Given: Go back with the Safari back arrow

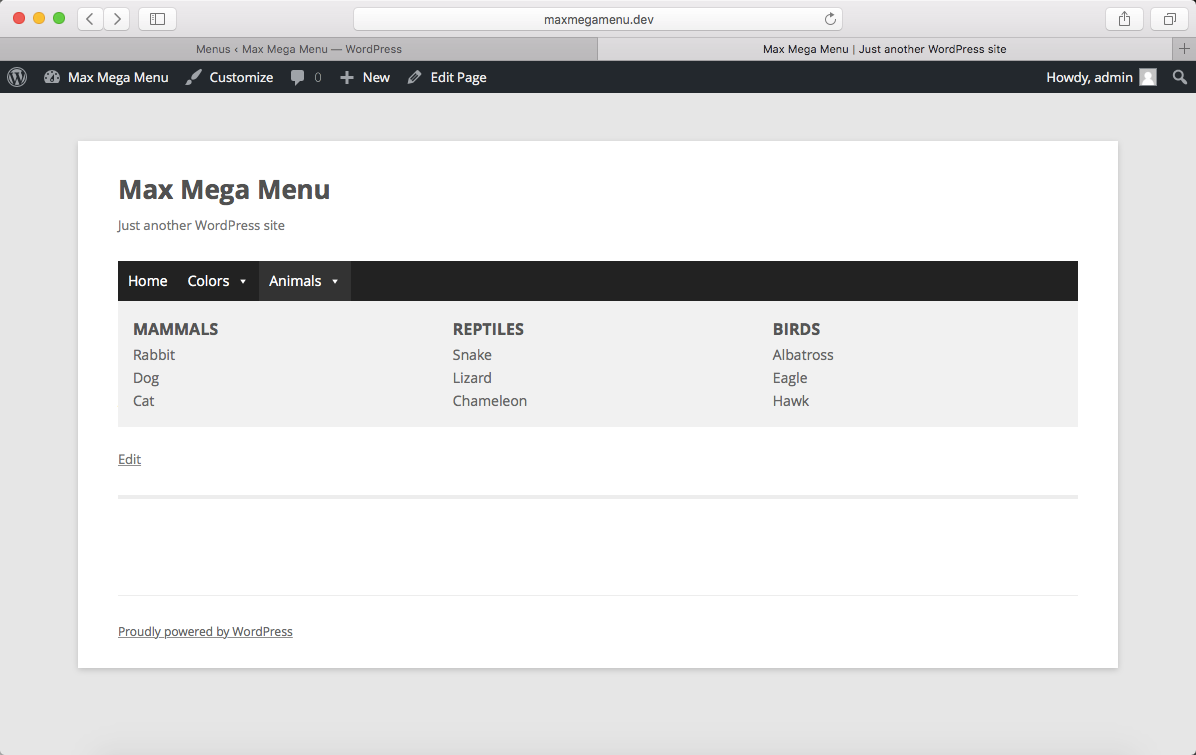Looking at the screenshot, I should pos(90,19).
